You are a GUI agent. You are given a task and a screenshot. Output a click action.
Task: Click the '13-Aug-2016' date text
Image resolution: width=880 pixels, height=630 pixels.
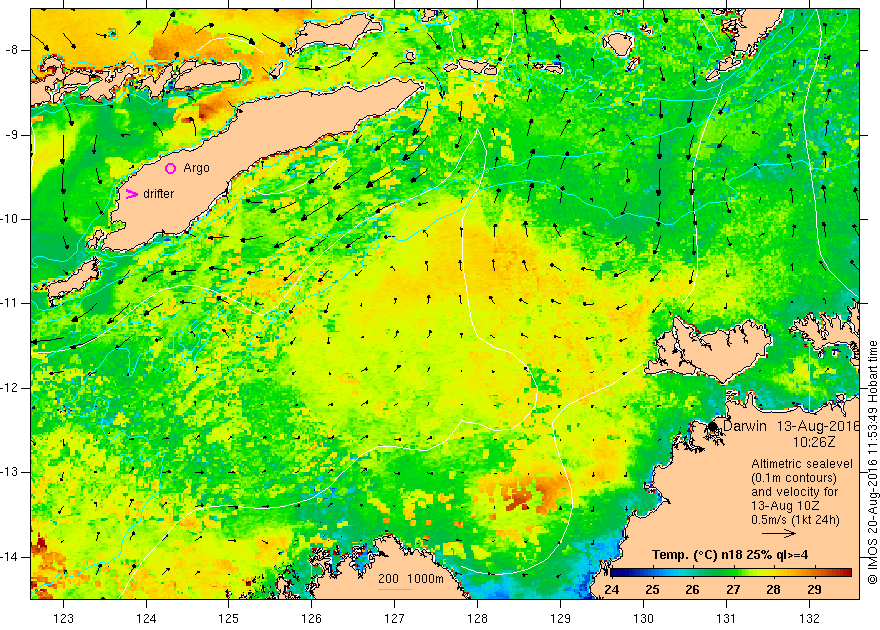click(x=818, y=426)
